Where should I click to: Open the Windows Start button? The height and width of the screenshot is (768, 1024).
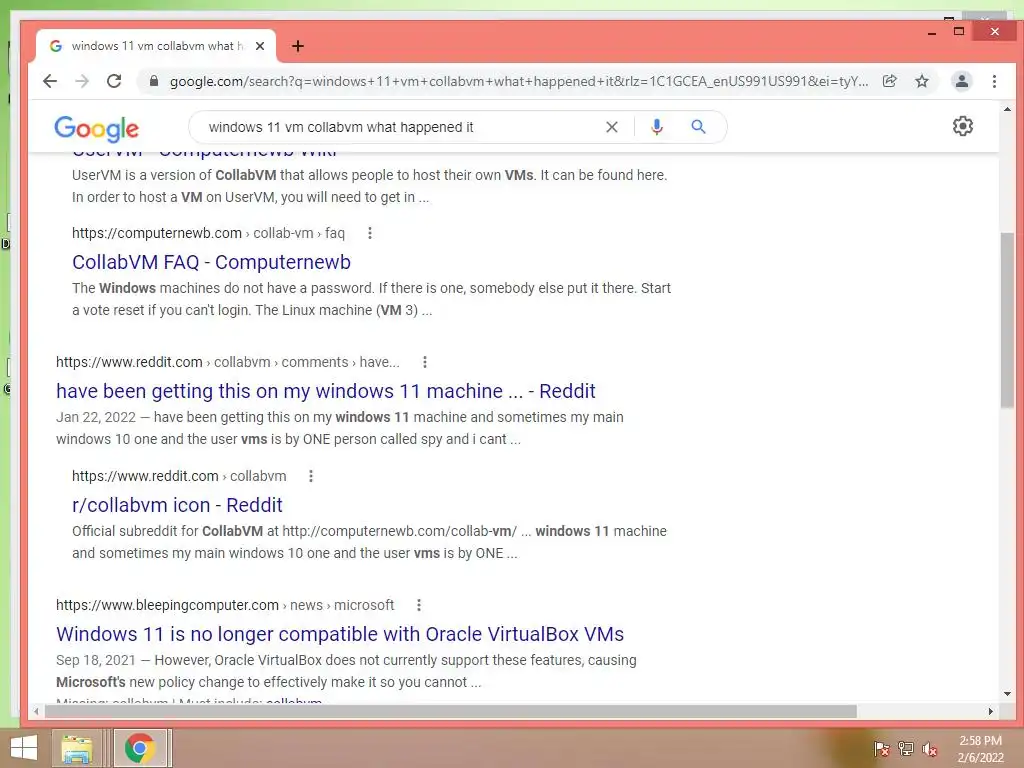(24, 748)
